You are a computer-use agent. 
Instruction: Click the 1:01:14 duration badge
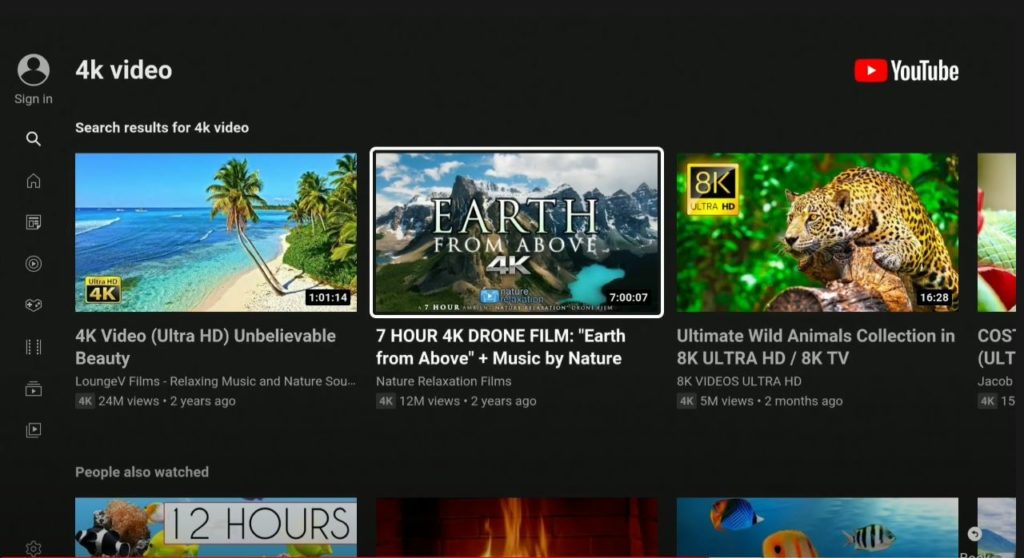coord(328,297)
